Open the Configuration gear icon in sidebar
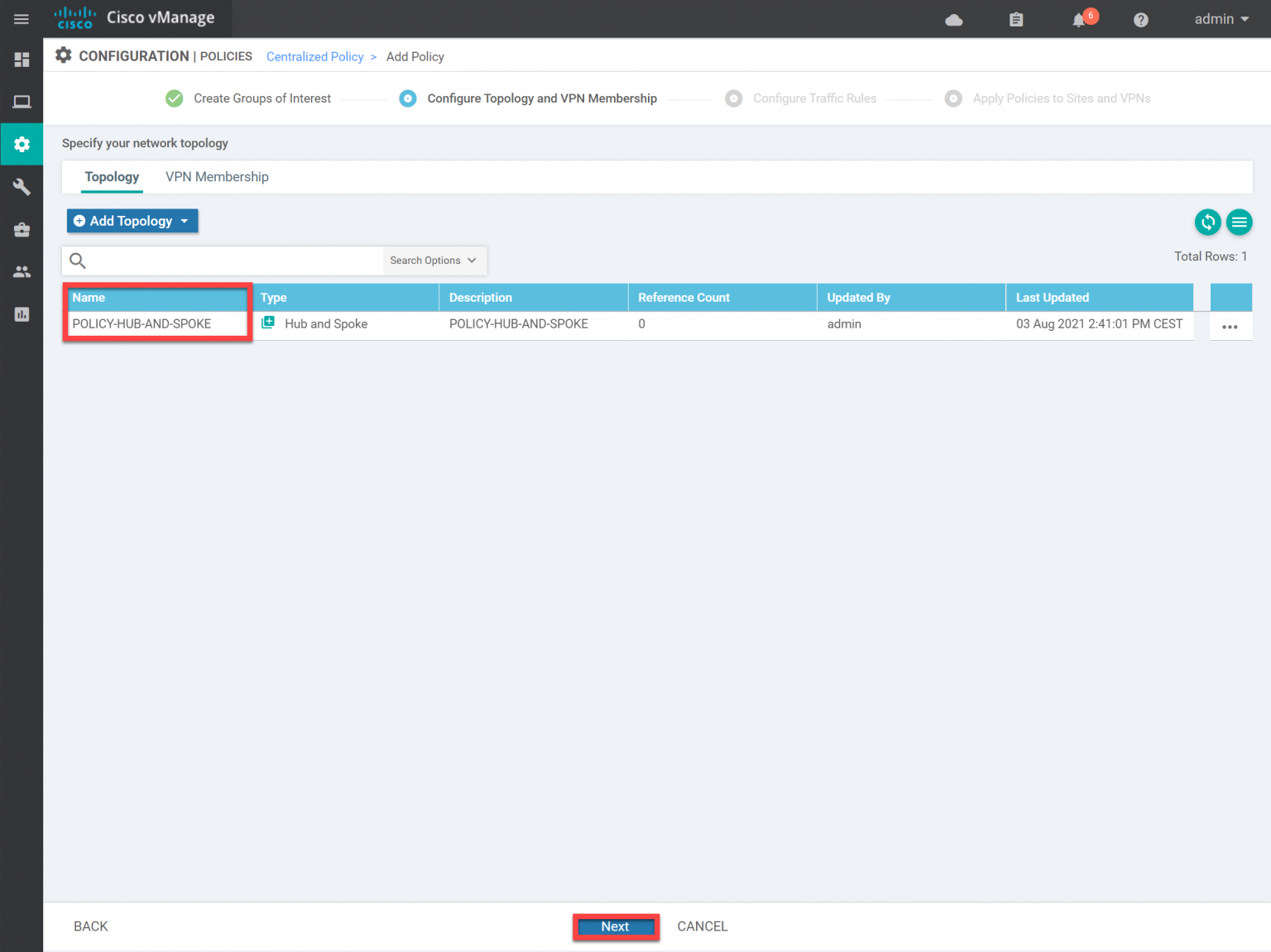The width and height of the screenshot is (1271, 952). [22, 144]
